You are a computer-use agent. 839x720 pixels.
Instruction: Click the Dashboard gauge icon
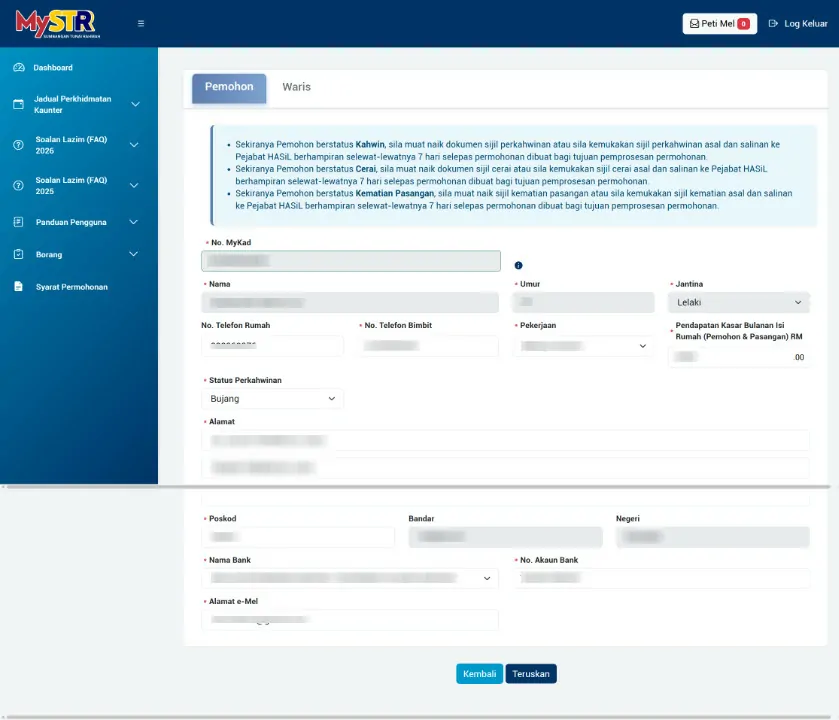click(x=18, y=68)
